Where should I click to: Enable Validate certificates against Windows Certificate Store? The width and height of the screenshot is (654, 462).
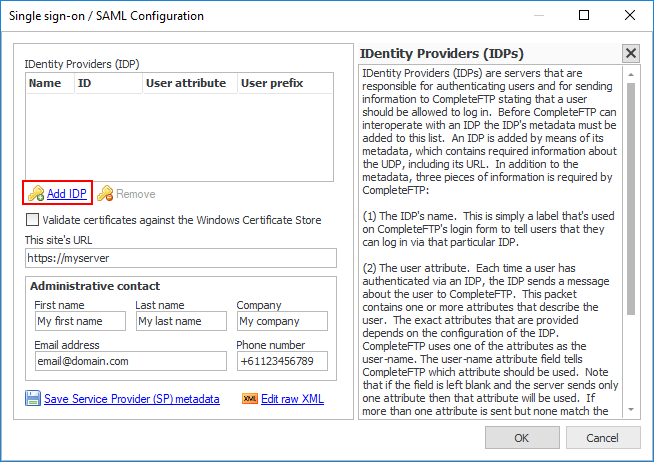[33, 220]
